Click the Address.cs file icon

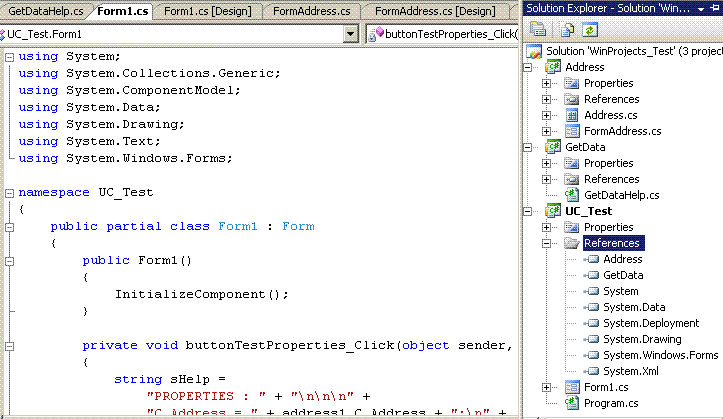pos(572,115)
